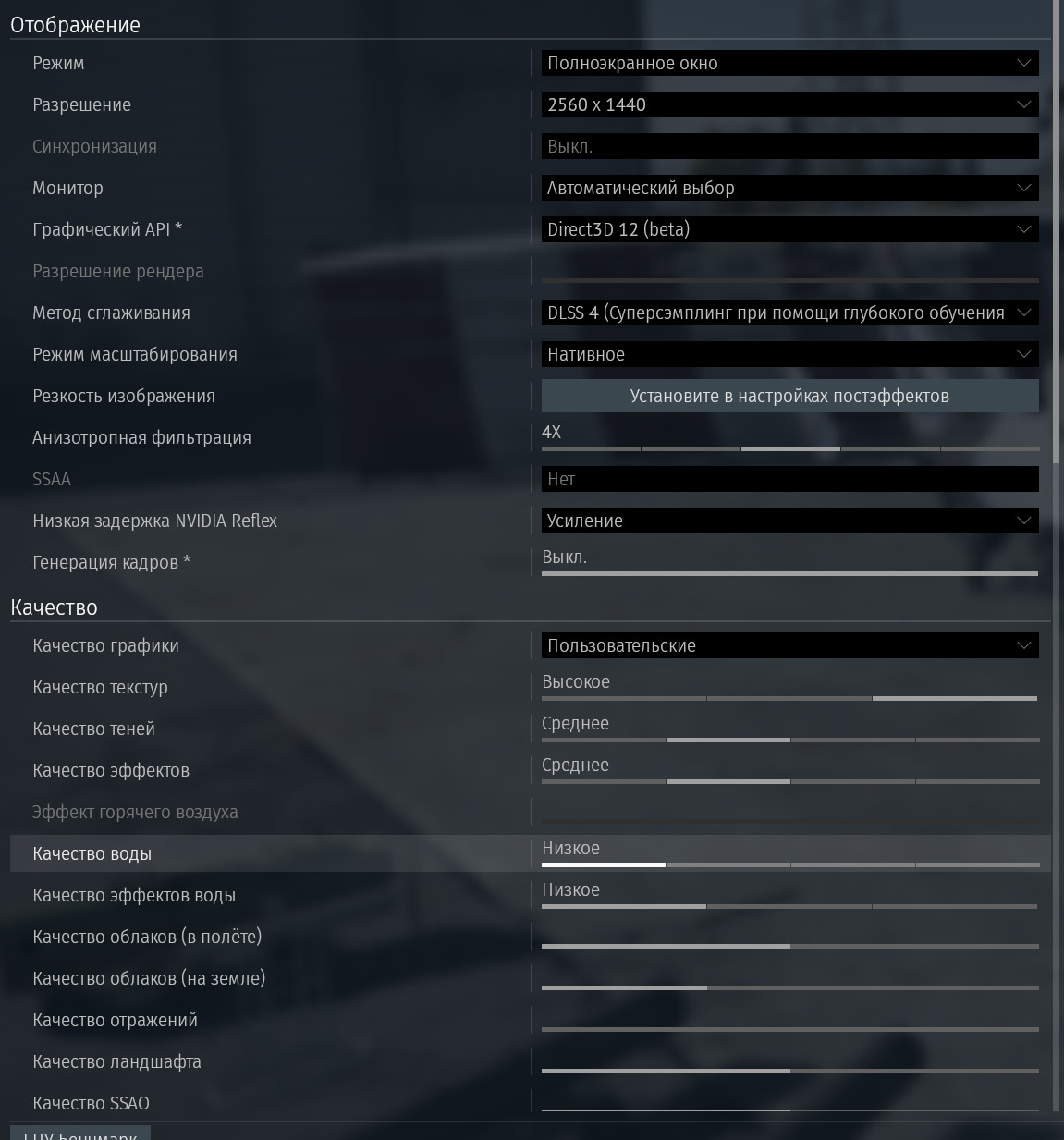Click the Качество текстур slider
1064x1140 pixels.
point(790,698)
